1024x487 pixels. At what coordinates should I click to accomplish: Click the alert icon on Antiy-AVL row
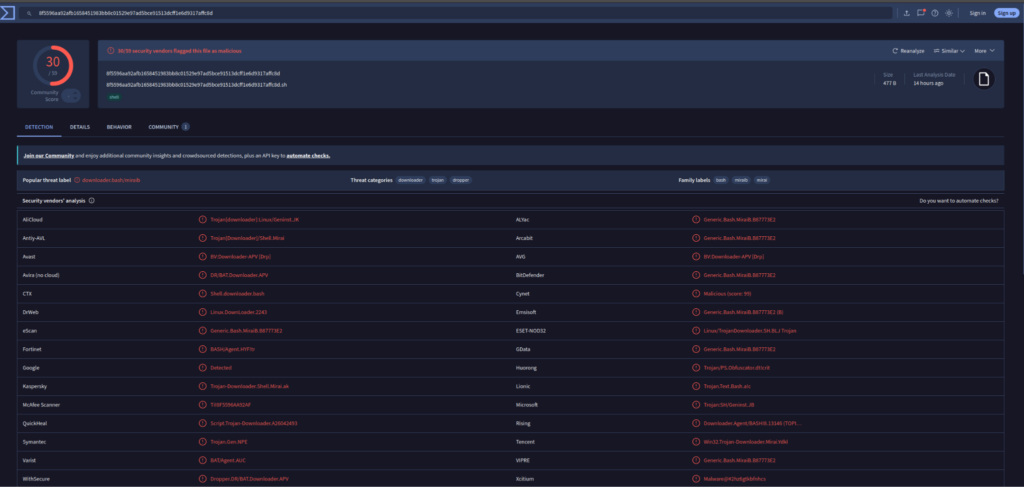point(202,238)
